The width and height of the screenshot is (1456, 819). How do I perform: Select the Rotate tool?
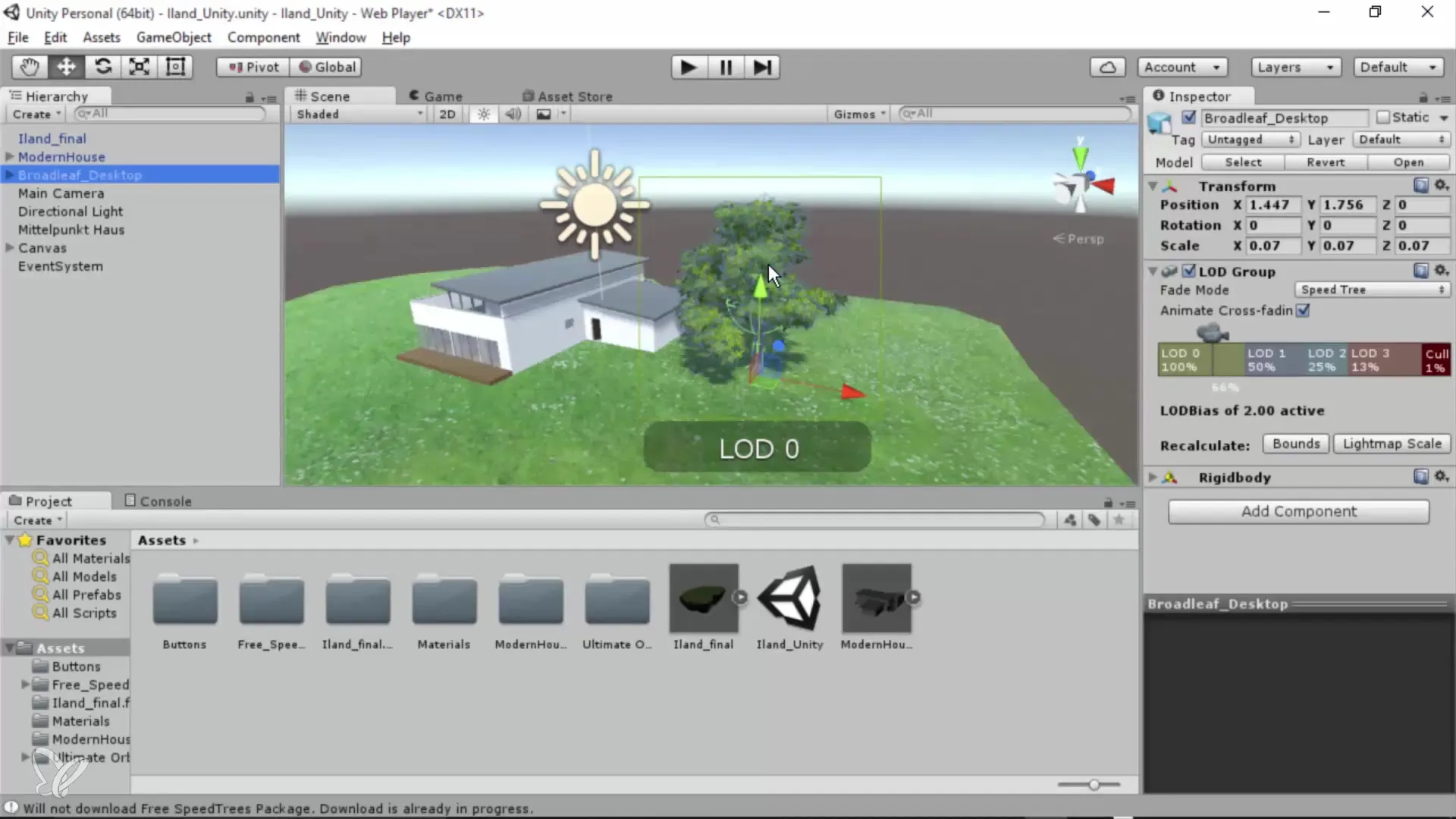102,67
